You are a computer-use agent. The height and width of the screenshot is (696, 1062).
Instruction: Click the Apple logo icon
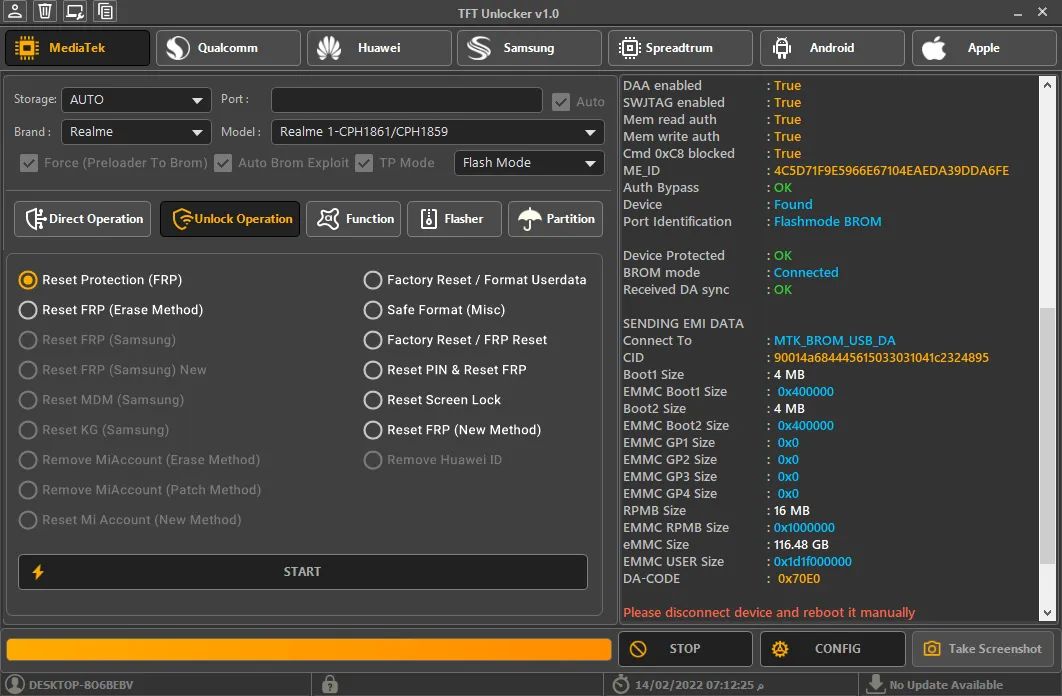(x=933, y=48)
